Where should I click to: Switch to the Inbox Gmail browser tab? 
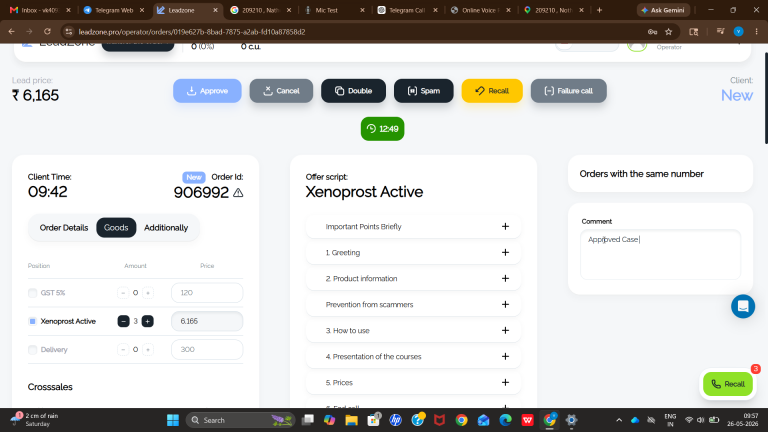tap(39, 10)
